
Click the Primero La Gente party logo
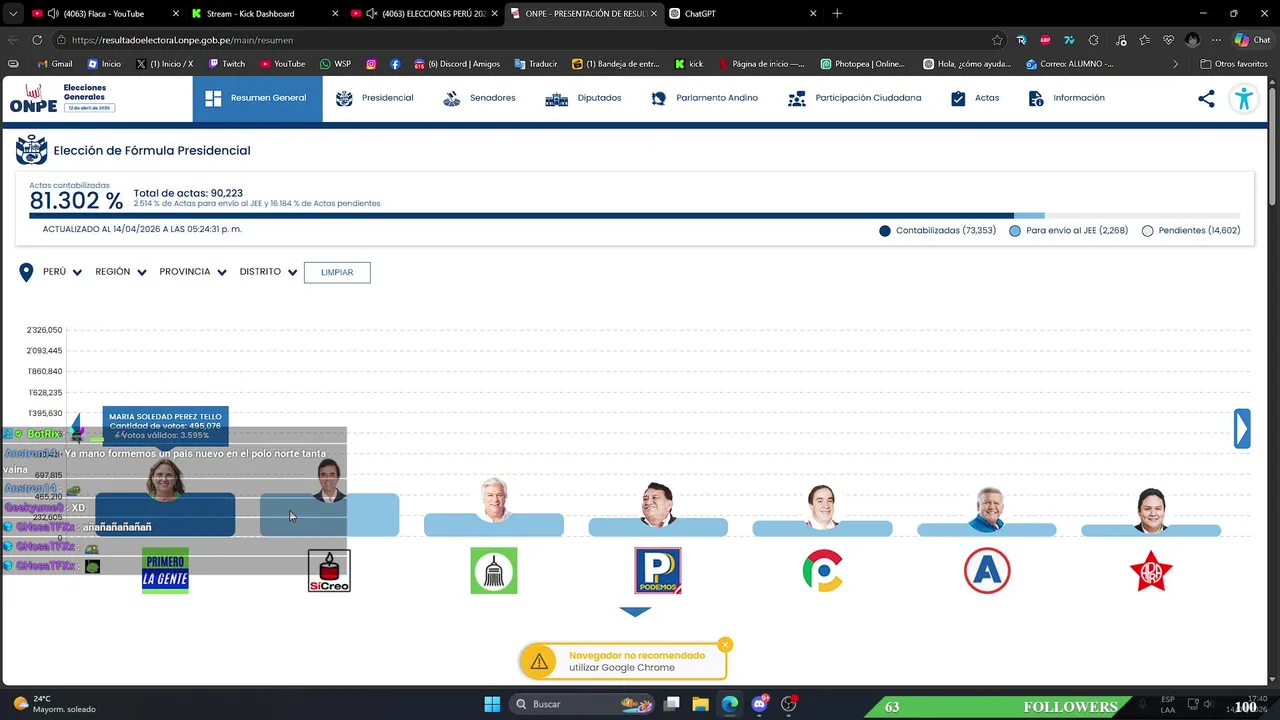(165, 570)
